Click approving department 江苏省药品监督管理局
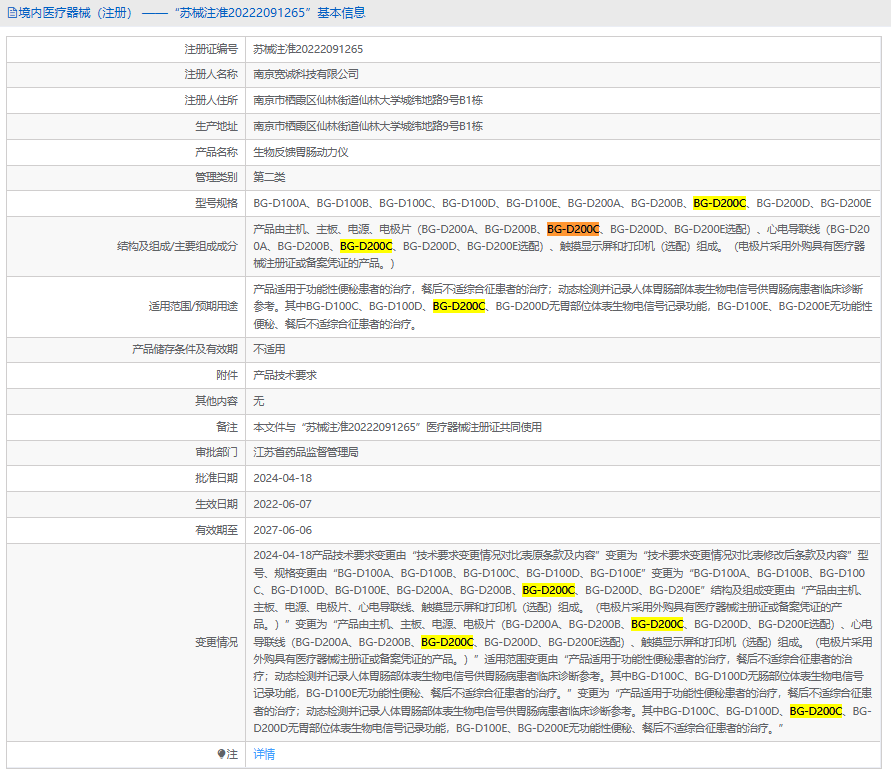Screen dimensions: 891x773 306,452
